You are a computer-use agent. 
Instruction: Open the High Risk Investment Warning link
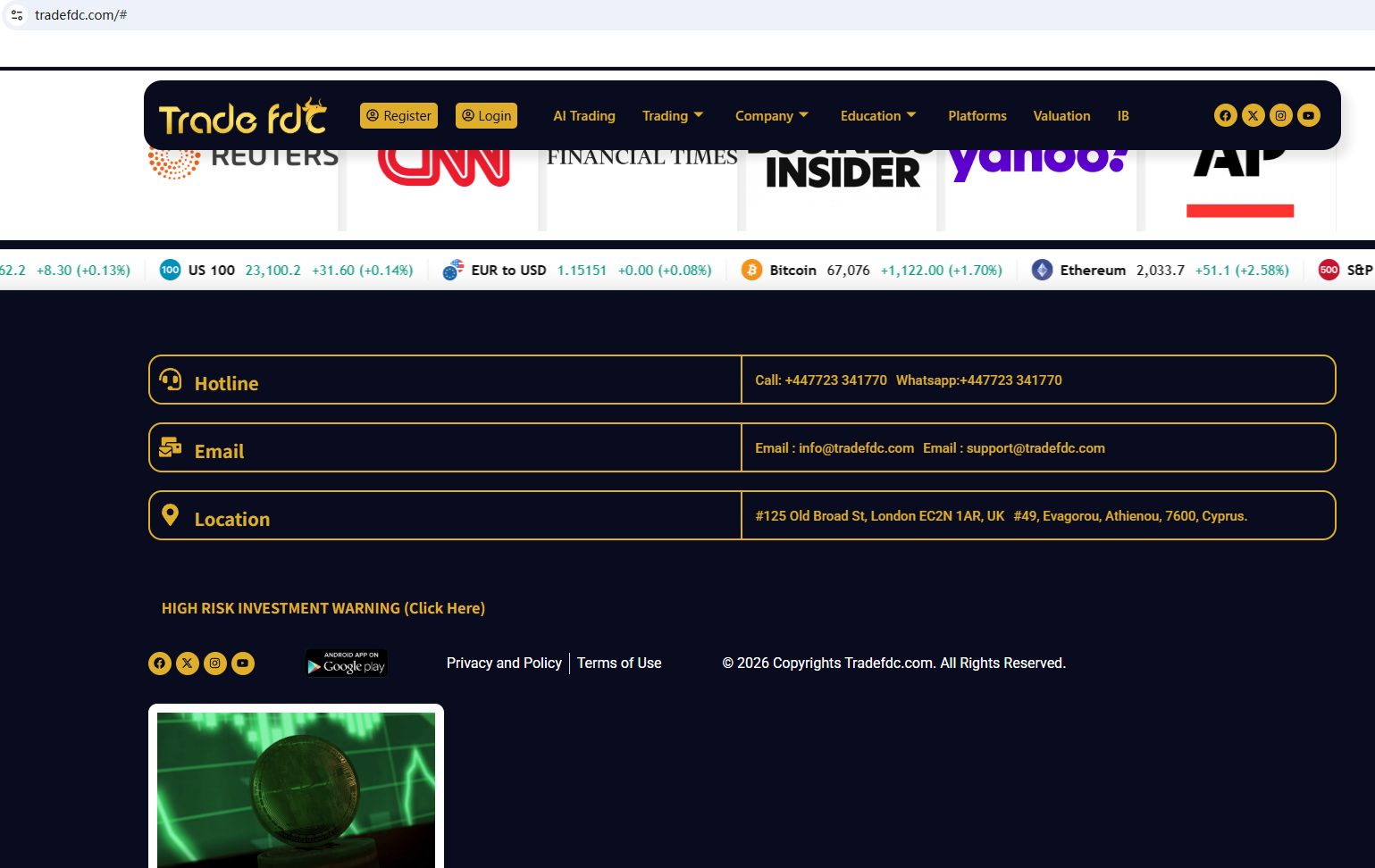[x=323, y=608]
